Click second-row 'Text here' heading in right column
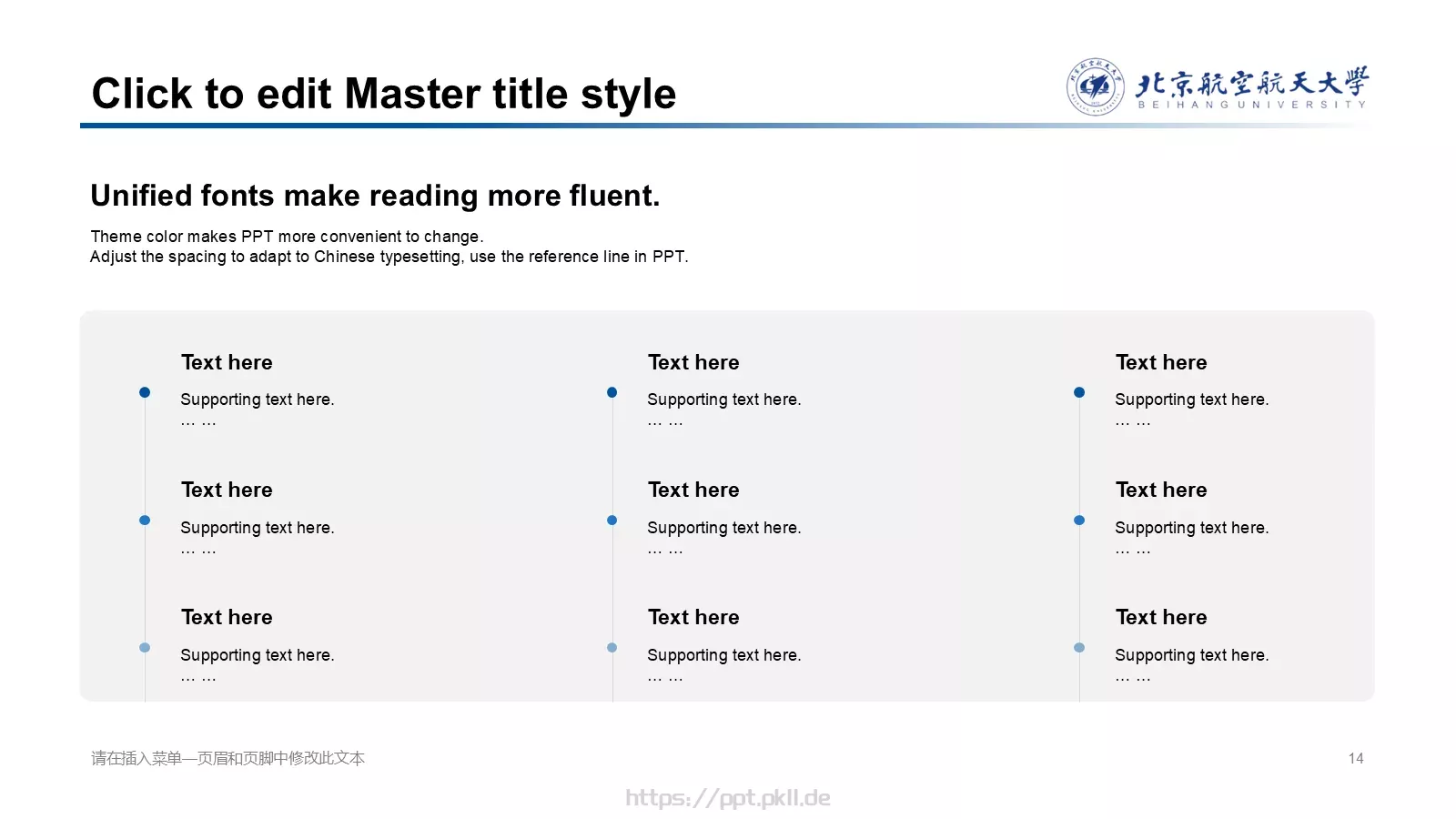 coord(1161,490)
